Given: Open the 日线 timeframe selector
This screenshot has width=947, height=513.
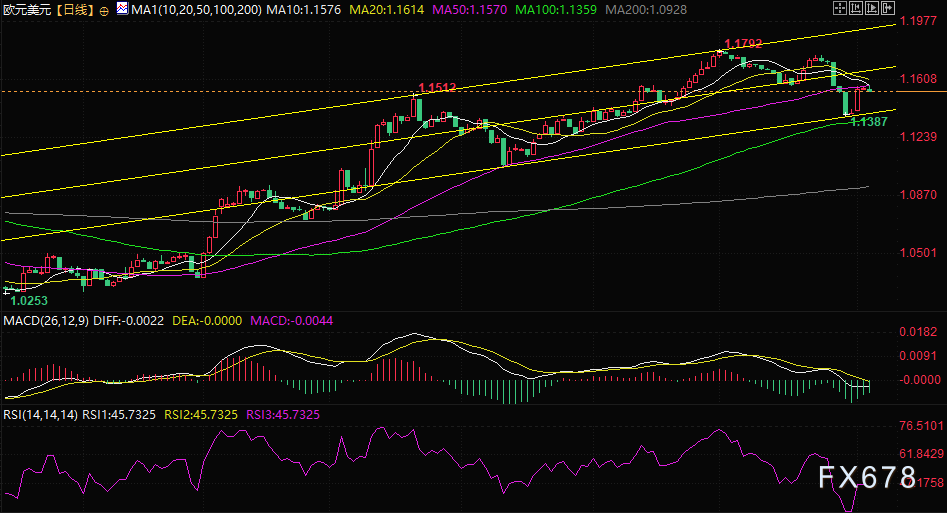Looking at the screenshot, I should (x=74, y=10).
